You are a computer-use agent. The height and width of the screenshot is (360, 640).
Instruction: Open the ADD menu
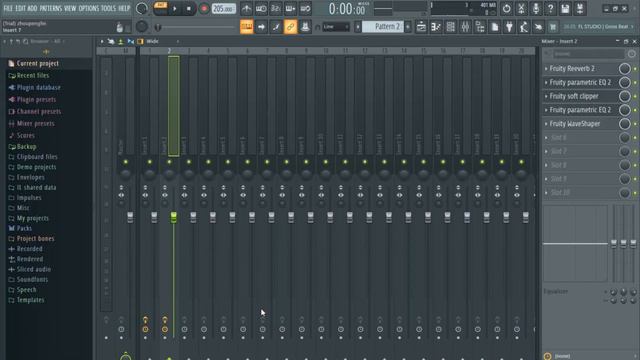[x=32, y=8]
